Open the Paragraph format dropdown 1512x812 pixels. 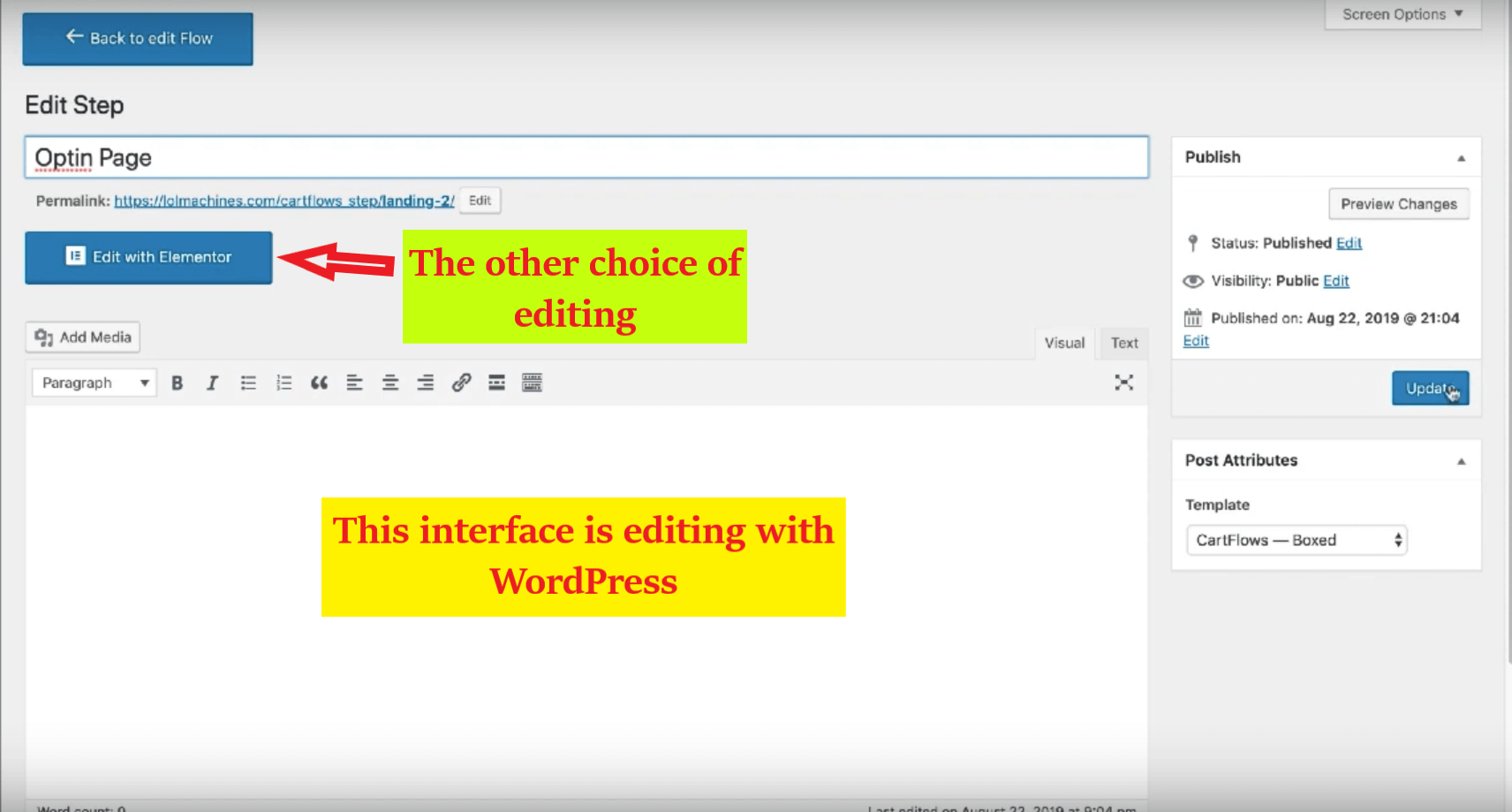point(94,383)
